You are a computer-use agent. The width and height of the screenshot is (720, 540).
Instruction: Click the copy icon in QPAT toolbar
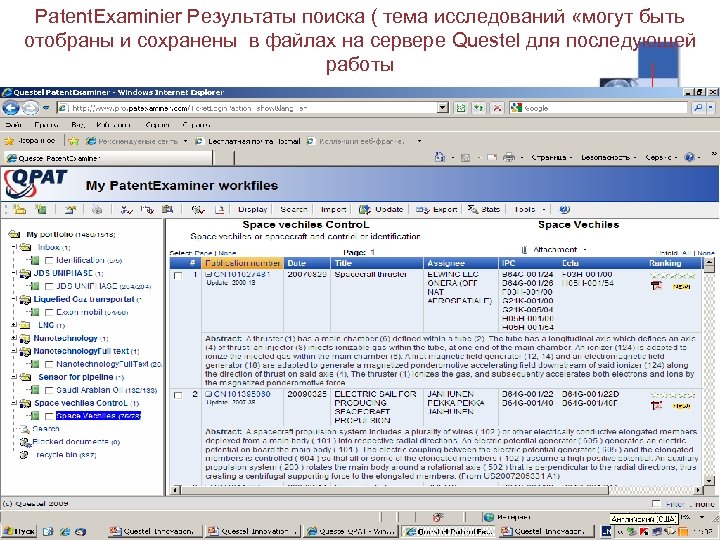tap(147, 209)
